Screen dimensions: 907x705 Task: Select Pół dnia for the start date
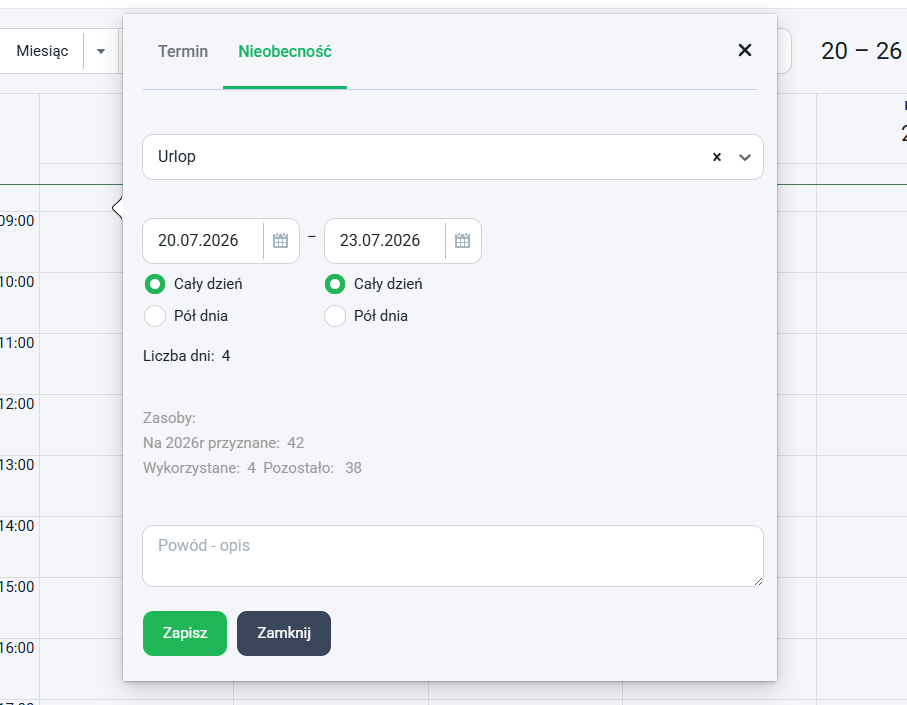[x=155, y=316]
